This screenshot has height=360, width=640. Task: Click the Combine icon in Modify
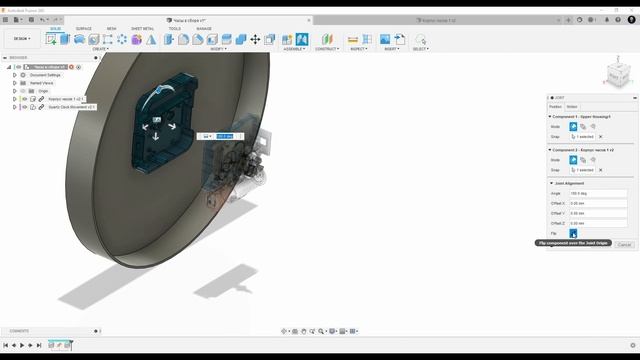(241, 39)
